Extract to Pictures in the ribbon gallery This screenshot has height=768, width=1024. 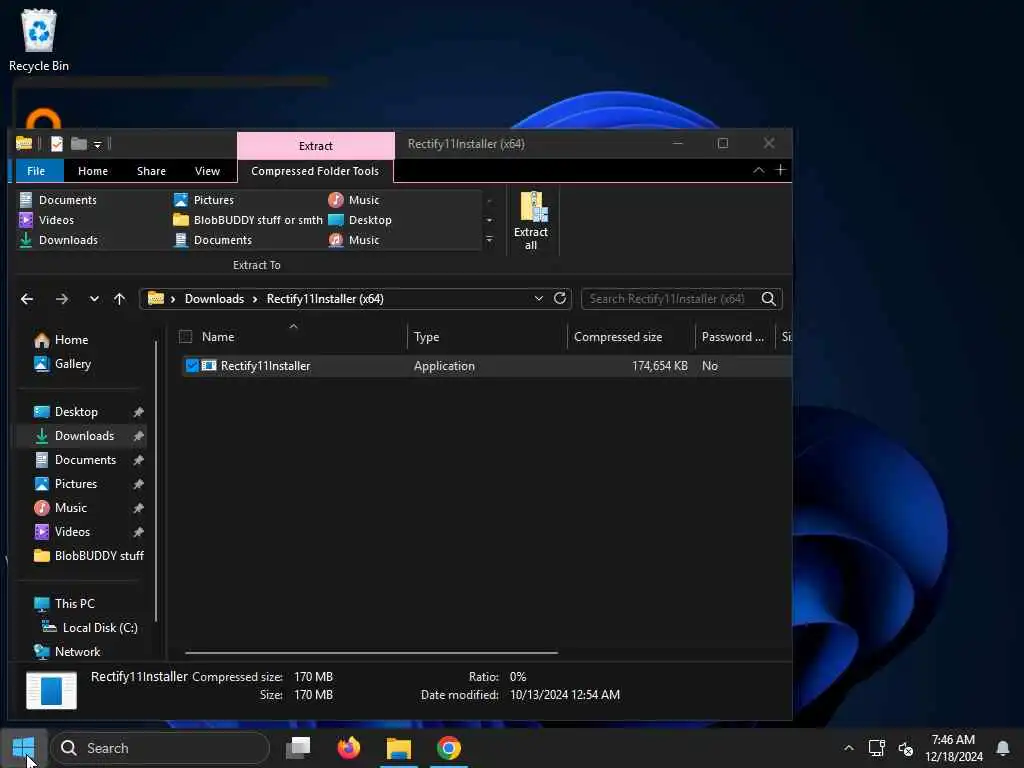pyautogui.click(x=204, y=200)
